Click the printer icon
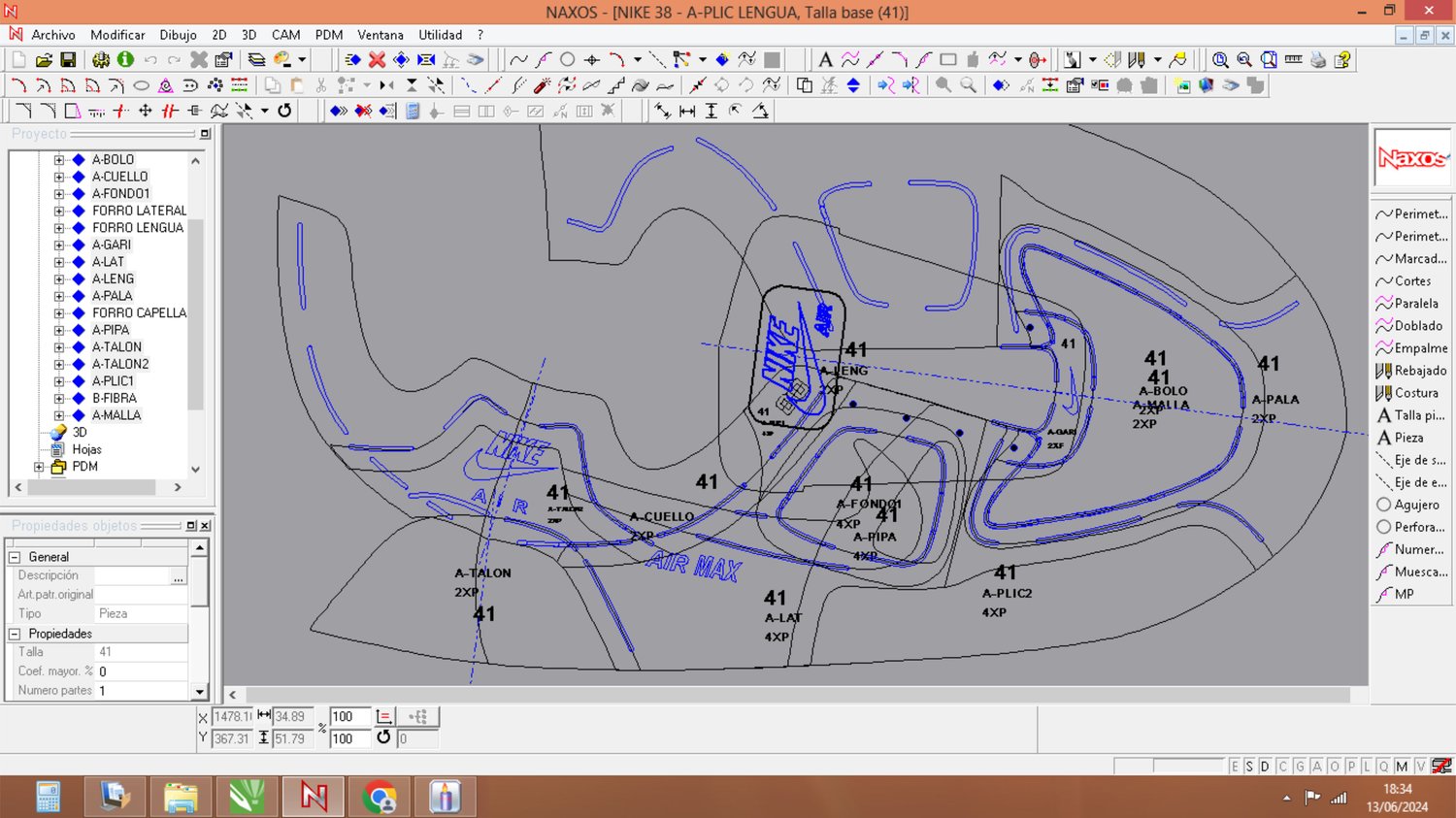This screenshot has height=818, width=1456. (x=1318, y=60)
